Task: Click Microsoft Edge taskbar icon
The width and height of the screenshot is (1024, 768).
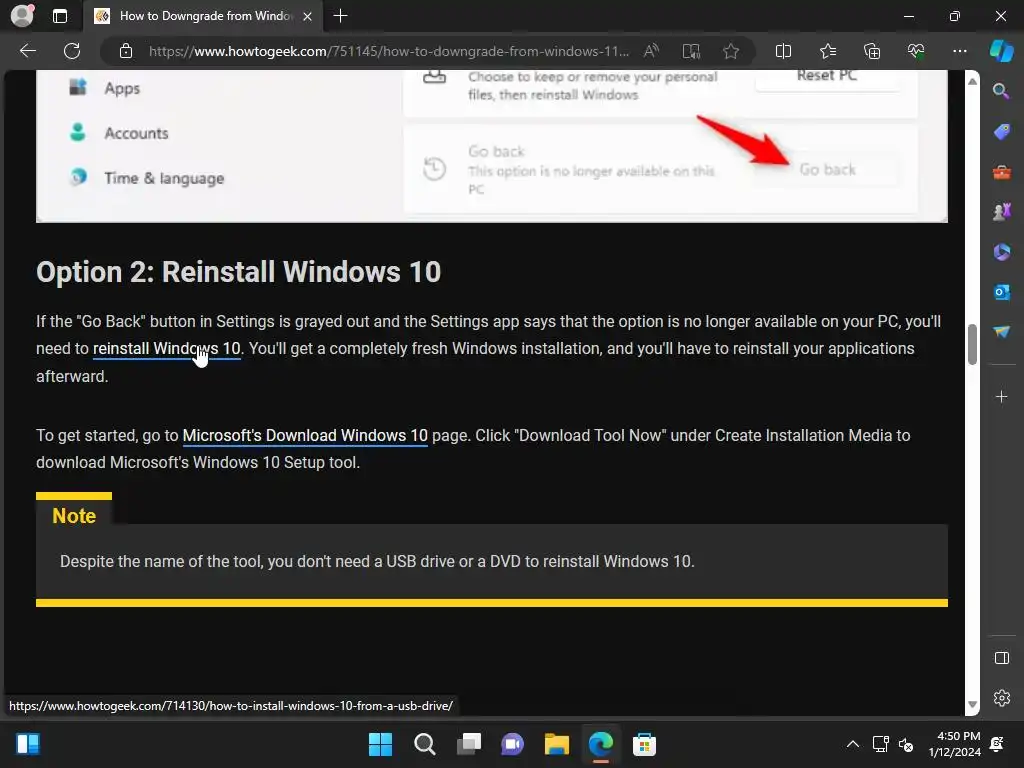Action: click(600, 744)
